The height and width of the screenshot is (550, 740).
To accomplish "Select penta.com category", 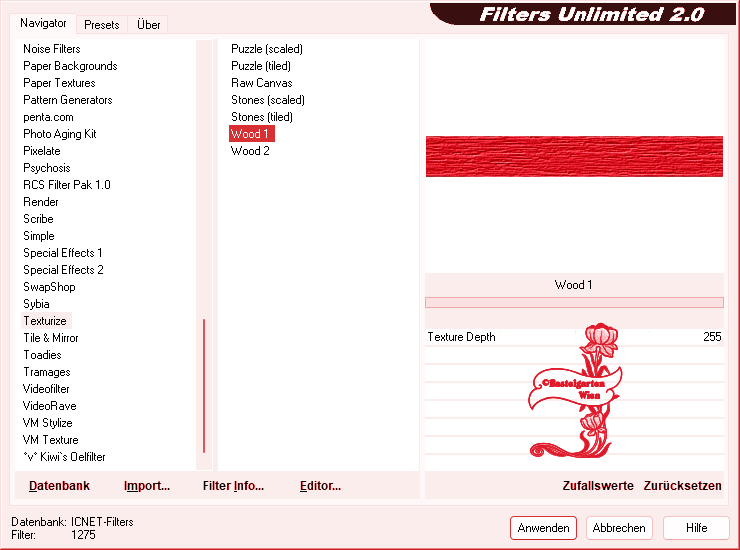I will pos(48,117).
